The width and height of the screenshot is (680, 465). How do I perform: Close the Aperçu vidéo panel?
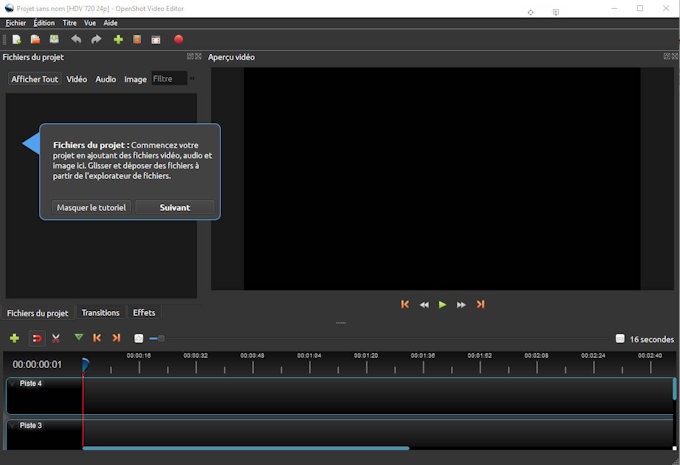coord(675,56)
